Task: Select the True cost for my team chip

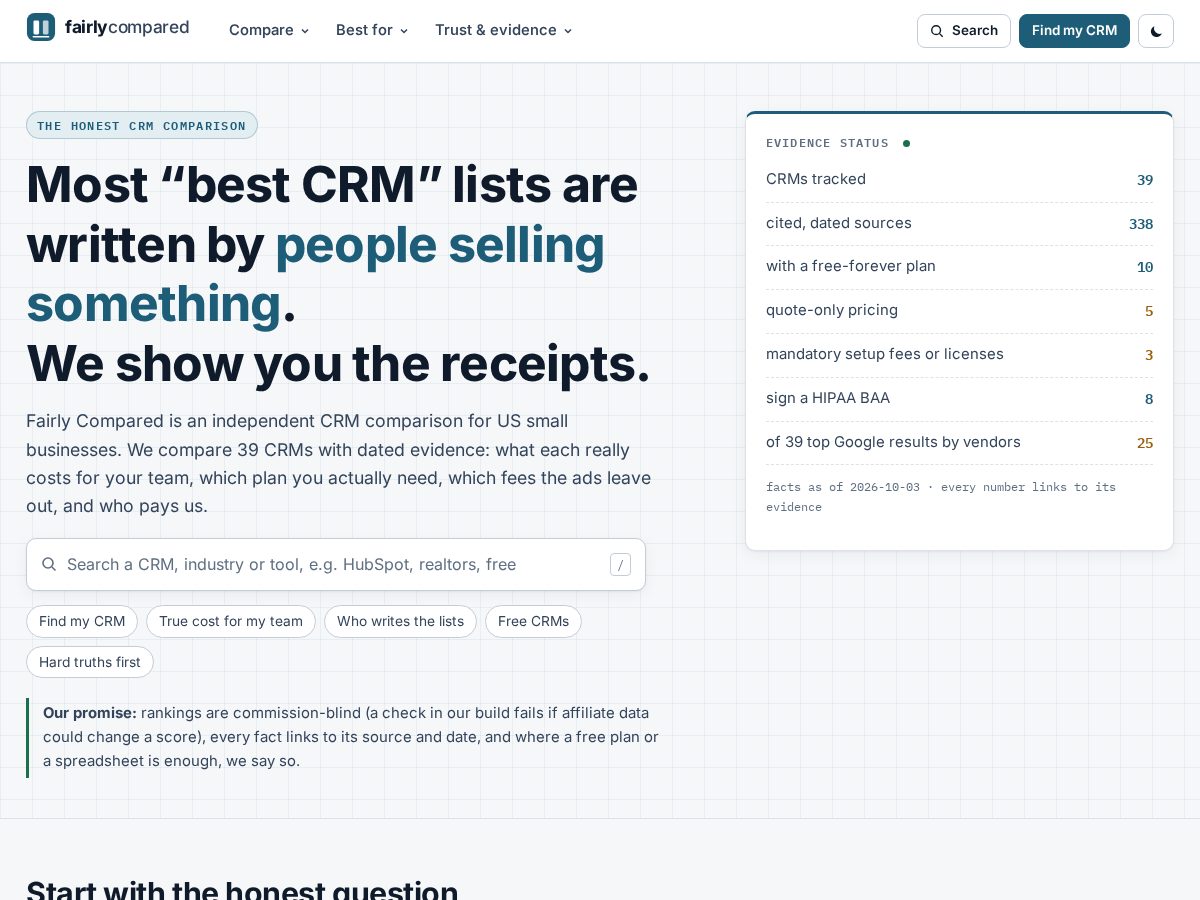Action: pos(231,621)
